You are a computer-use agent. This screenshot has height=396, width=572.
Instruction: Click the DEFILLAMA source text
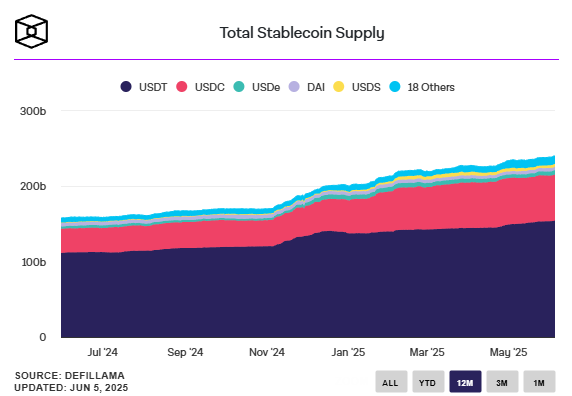click(94, 376)
